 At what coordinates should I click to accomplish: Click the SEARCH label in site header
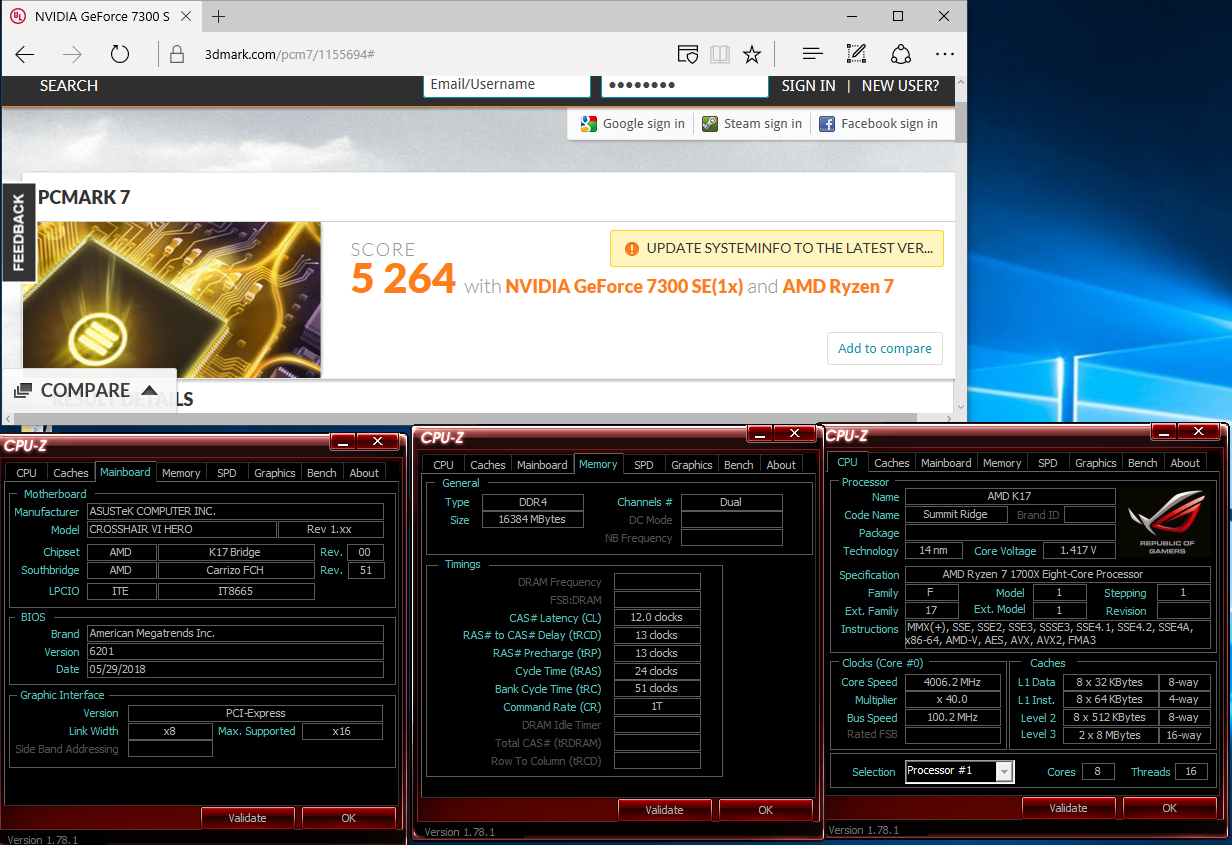tap(69, 86)
